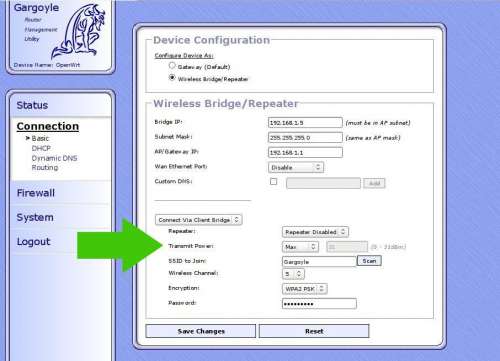
Task: Click the 'same as AP mask' note
Action: click(373, 138)
